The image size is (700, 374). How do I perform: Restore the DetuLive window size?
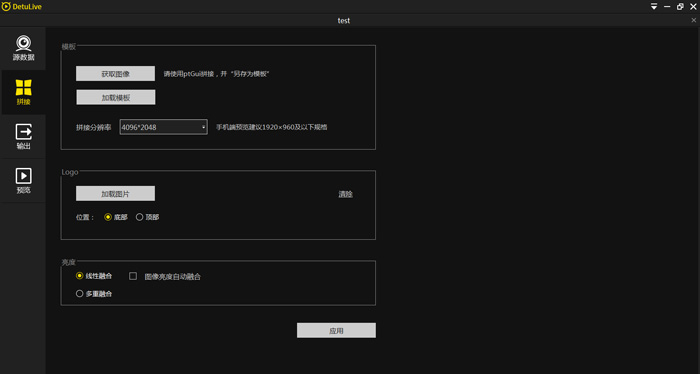[680, 7]
